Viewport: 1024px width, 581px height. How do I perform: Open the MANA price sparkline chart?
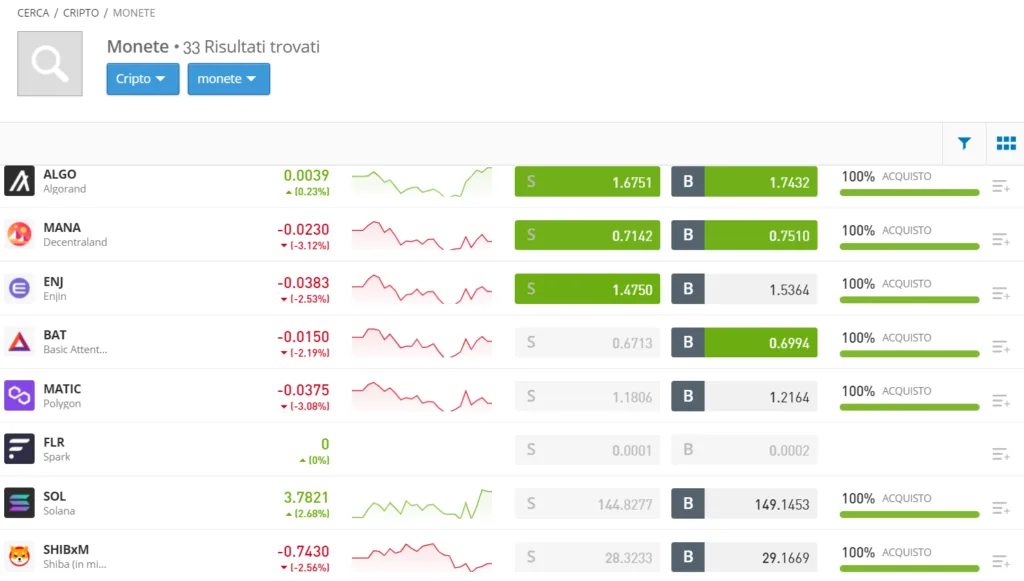coord(422,235)
